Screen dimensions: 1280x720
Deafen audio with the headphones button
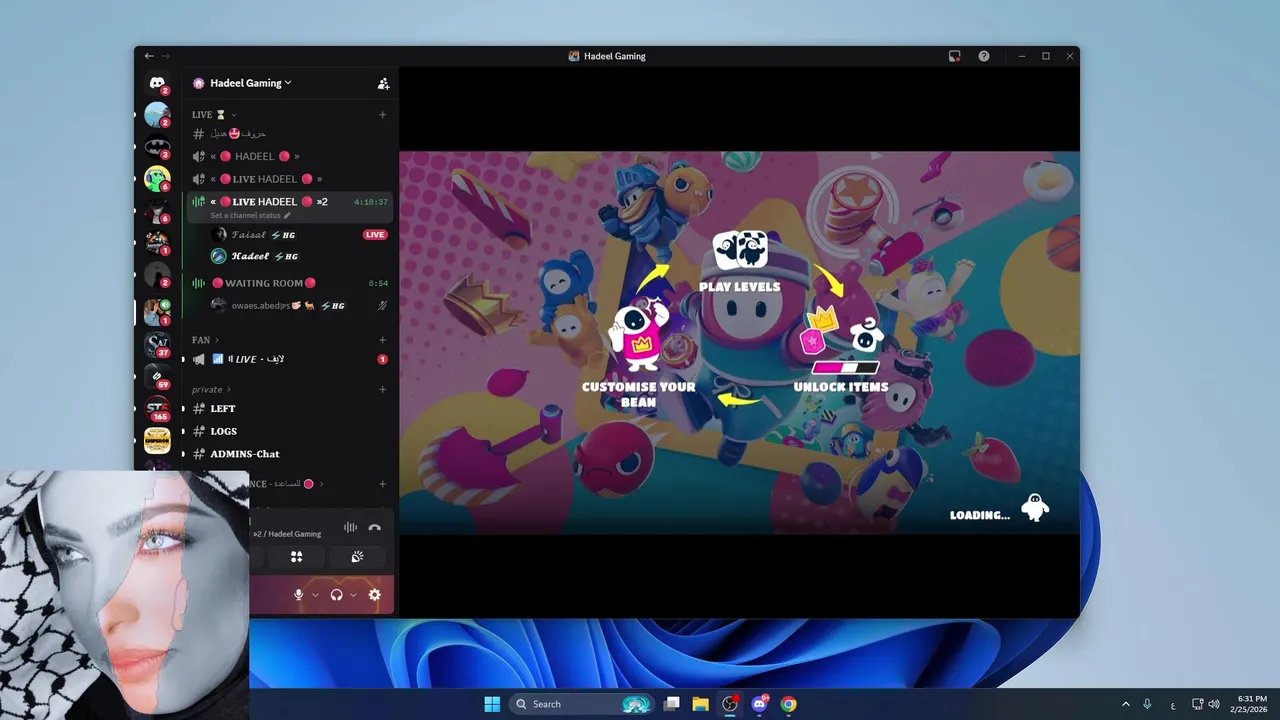click(336, 595)
